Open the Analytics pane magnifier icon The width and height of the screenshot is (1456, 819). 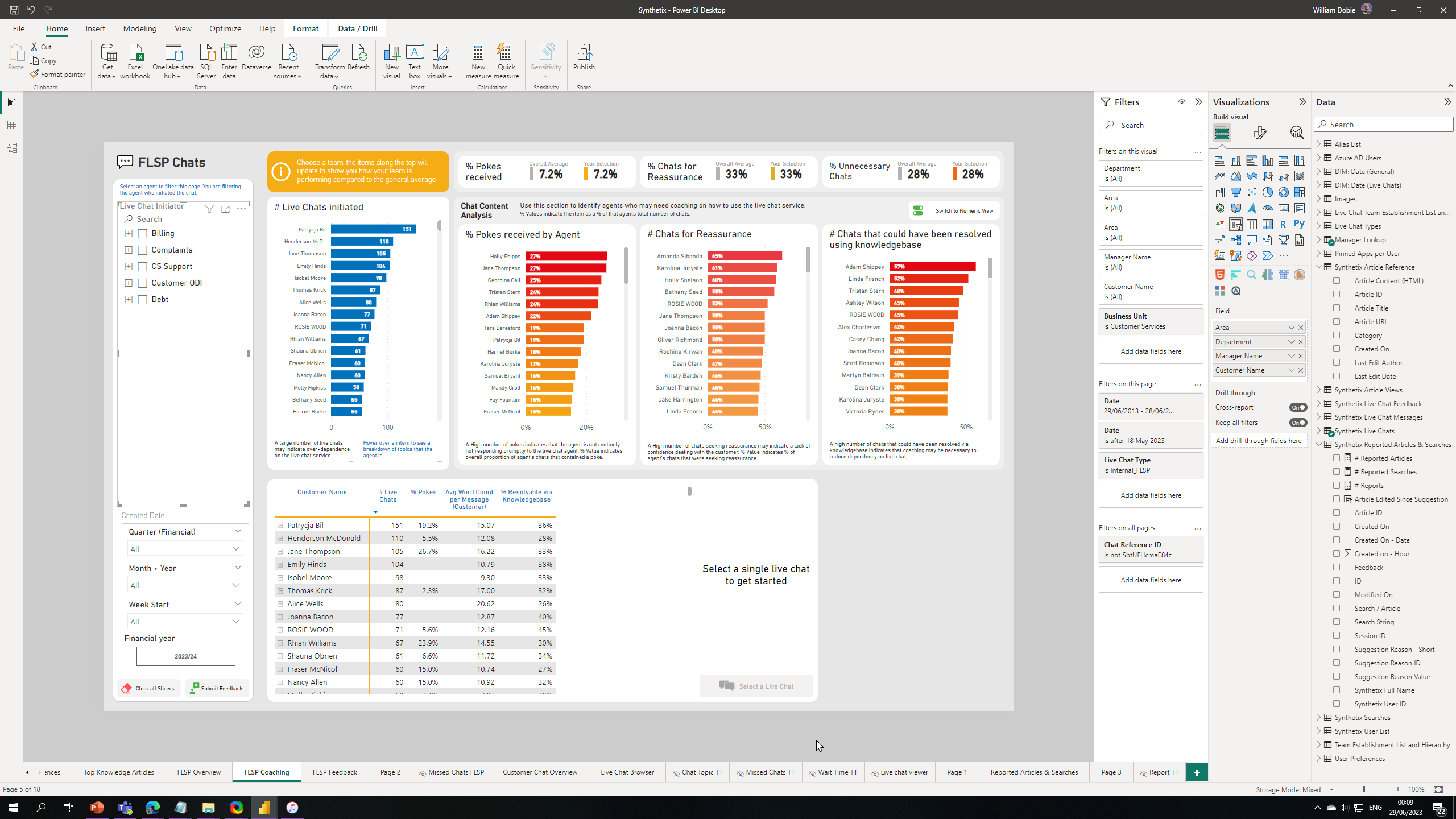1296,133
